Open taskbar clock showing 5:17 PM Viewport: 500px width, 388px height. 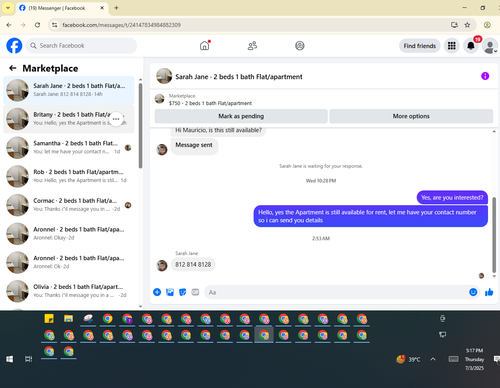pos(474,359)
